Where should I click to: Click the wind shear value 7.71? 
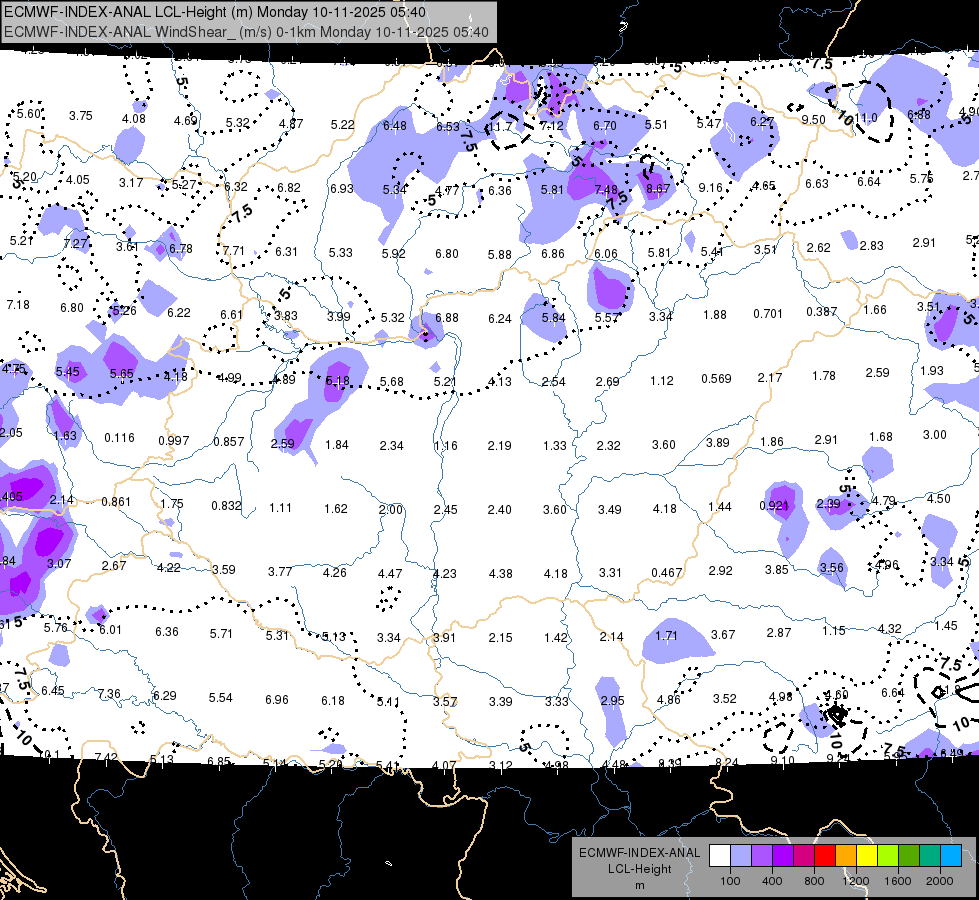(x=234, y=250)
